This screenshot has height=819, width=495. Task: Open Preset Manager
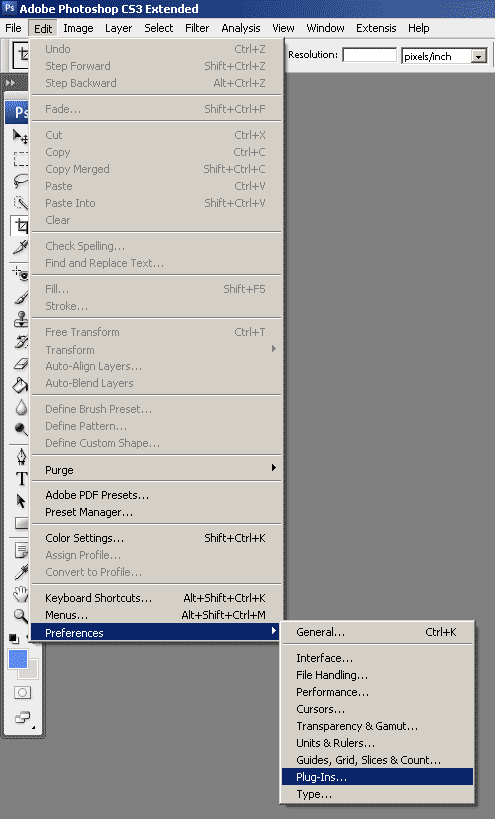click(x=156, y=512)
